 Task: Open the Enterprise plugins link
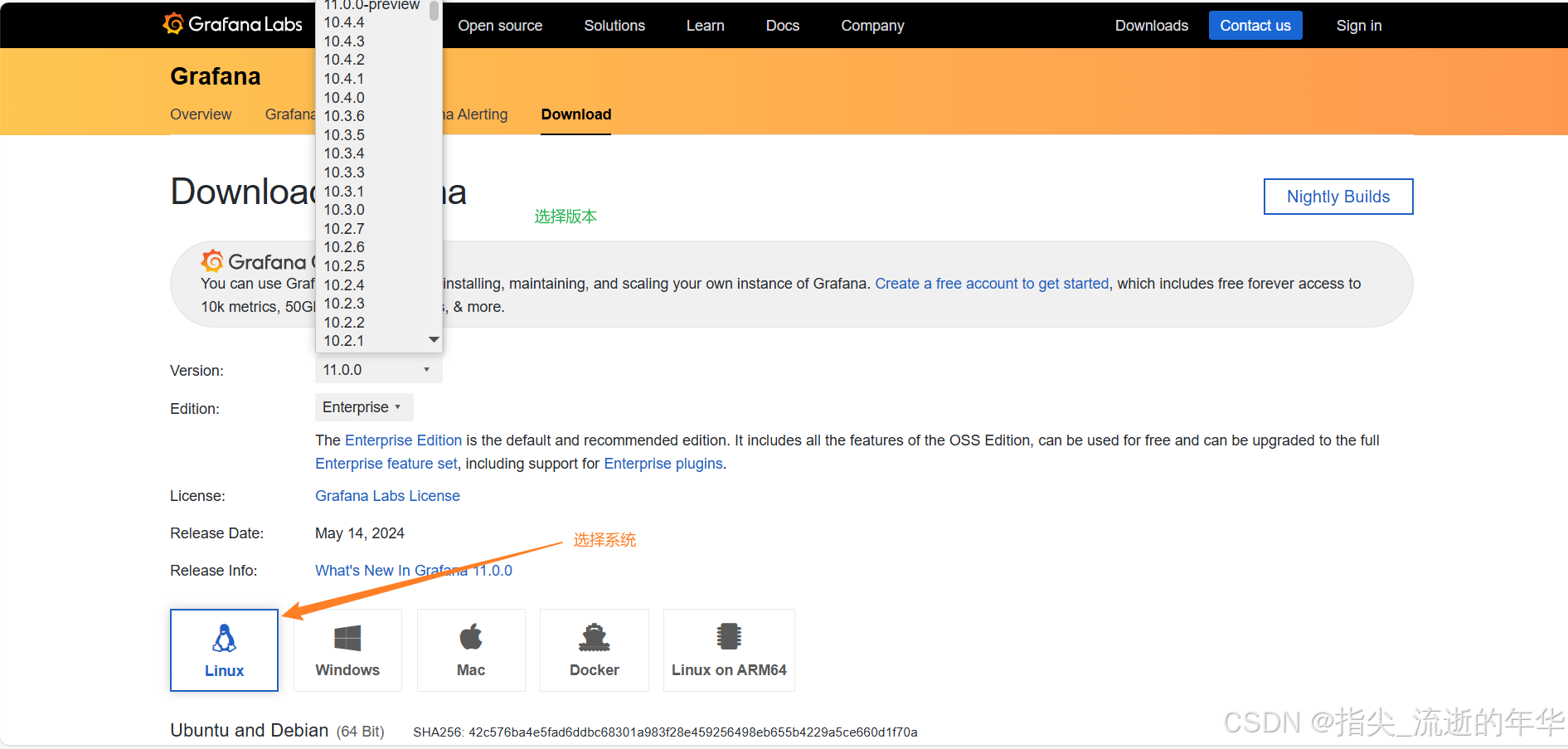click(x=663, y=464)
